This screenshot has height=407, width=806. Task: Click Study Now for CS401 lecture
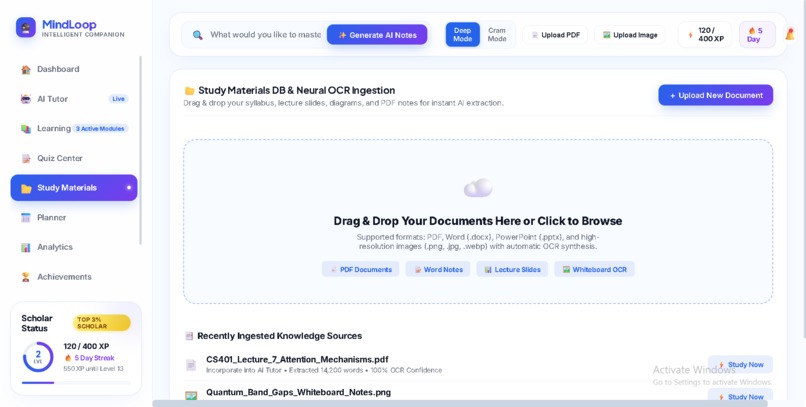(740, 364)
